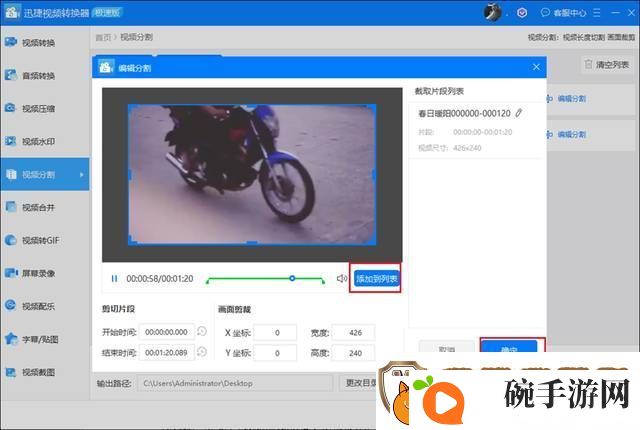Image resolution: width=640 pixels, height=430 pixels.
Task: Click the 取消 button in dialog
Action: coord(447,347)
